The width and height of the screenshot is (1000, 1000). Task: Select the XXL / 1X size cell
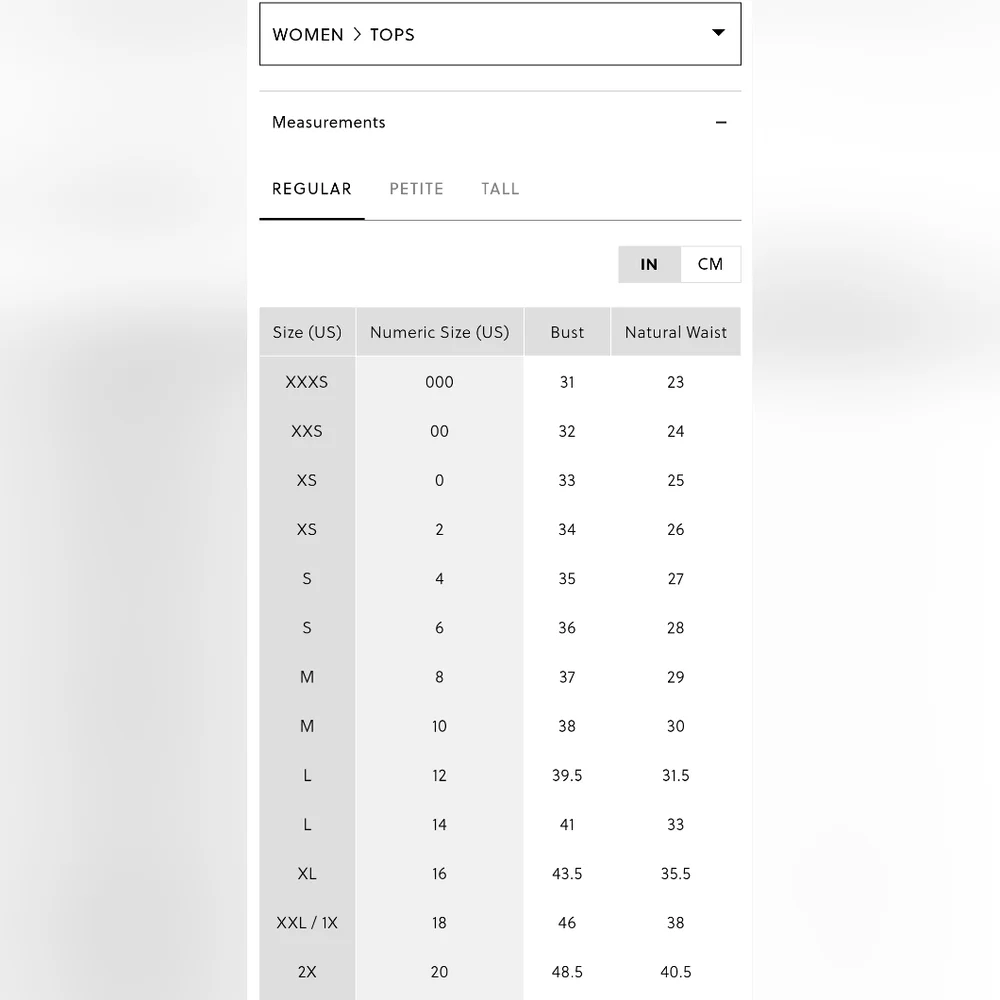[307, 923]
